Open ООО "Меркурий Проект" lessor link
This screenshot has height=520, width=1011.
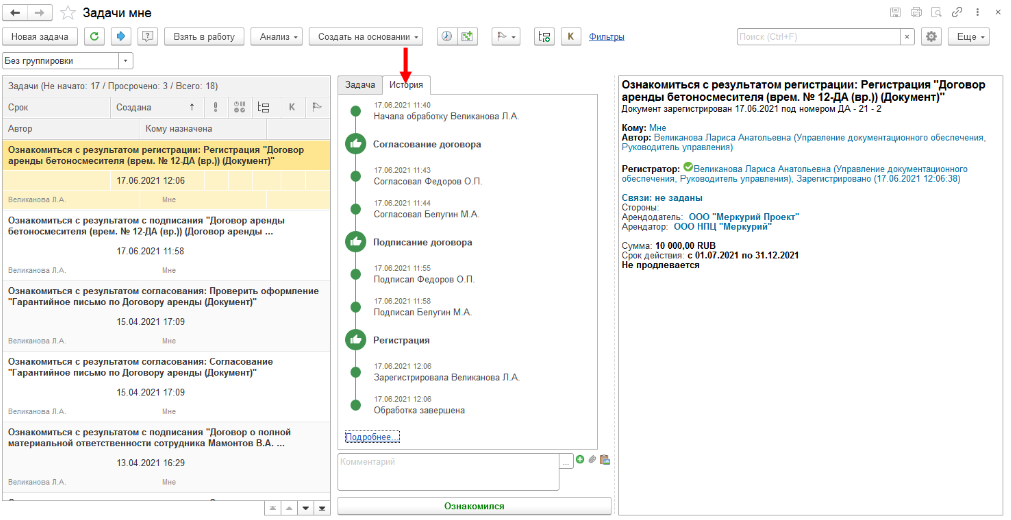[x=743, y=217]
